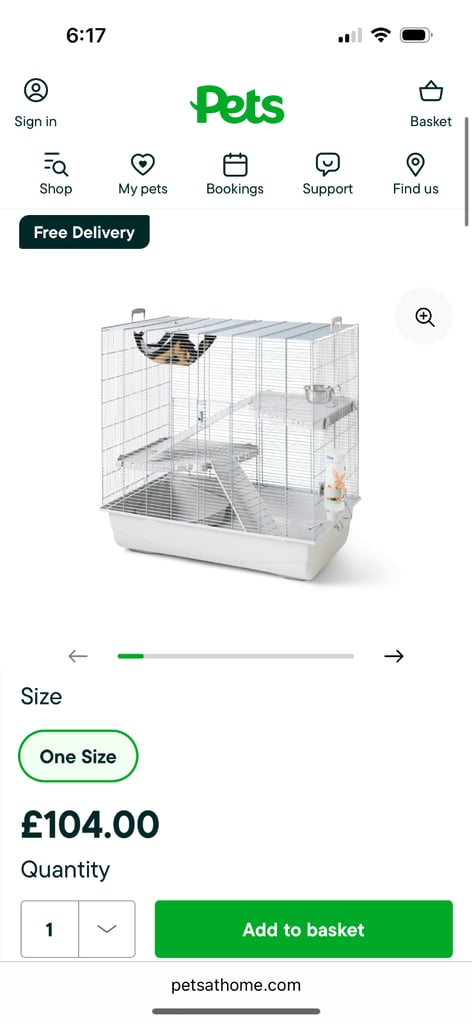472x1024 pixels.
Task: Go to the Pets home logo
Action: point(237,104)
